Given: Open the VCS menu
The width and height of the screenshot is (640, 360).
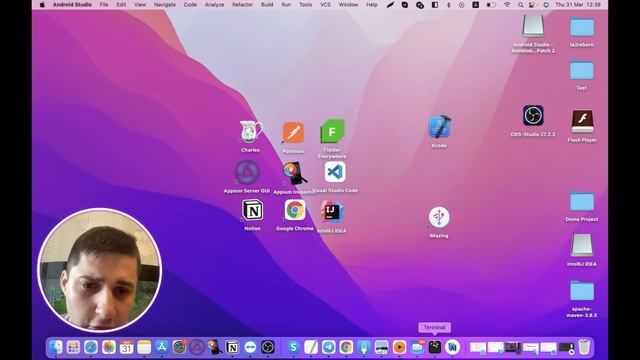Looking at the screenshot, I should (325, 5).
